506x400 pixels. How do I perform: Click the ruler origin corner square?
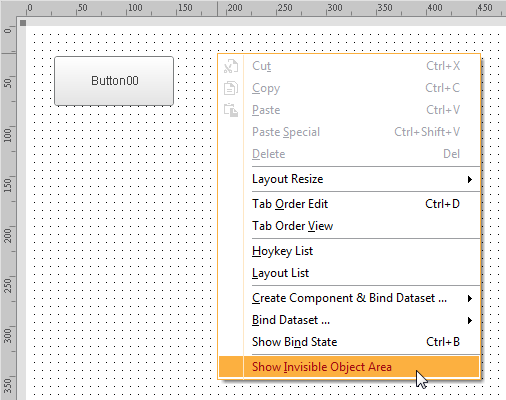[23, 23]
